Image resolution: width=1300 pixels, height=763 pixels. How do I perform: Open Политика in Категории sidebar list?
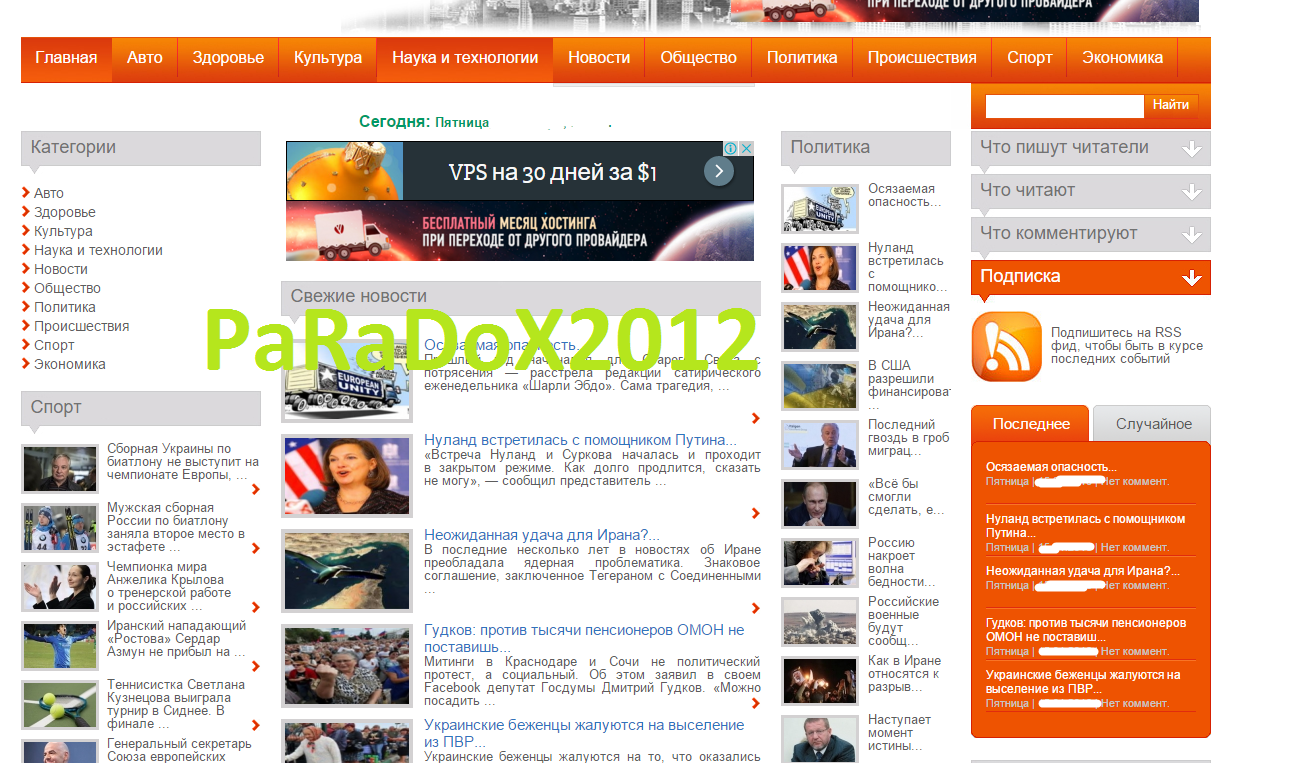coord(65,307)
